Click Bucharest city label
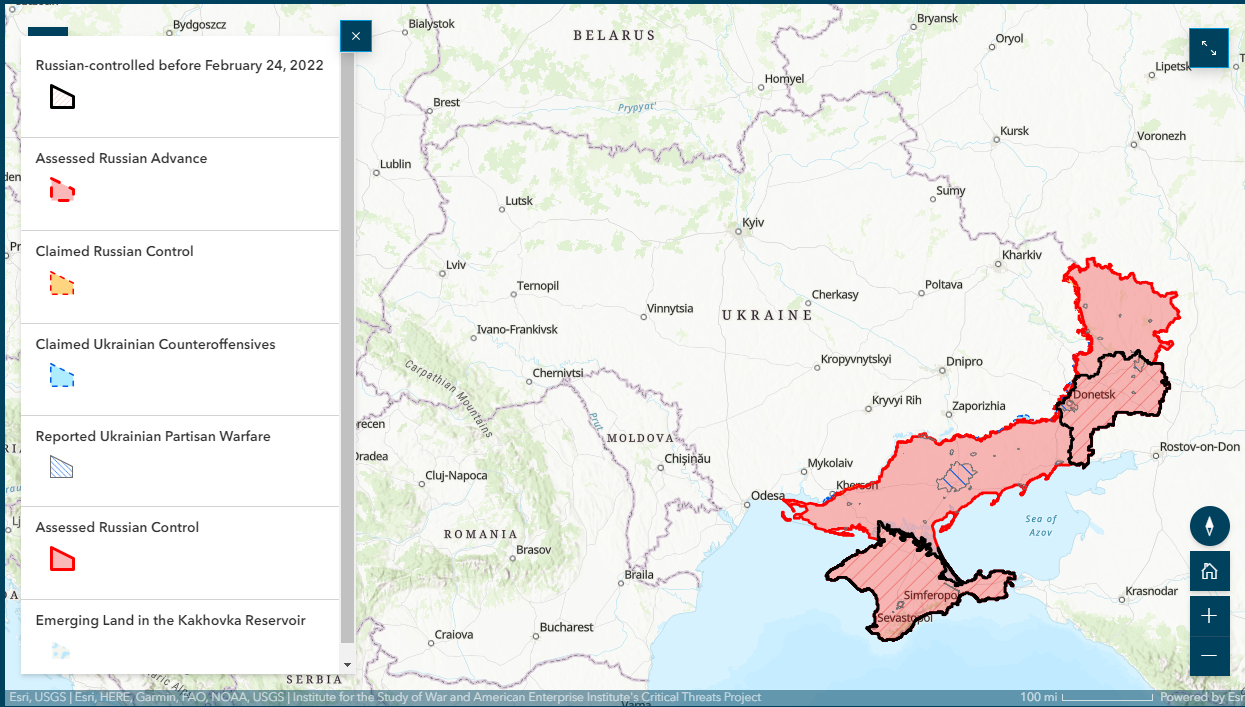Viewport: 1245px width, 707px height. click(x=566, y=627)
